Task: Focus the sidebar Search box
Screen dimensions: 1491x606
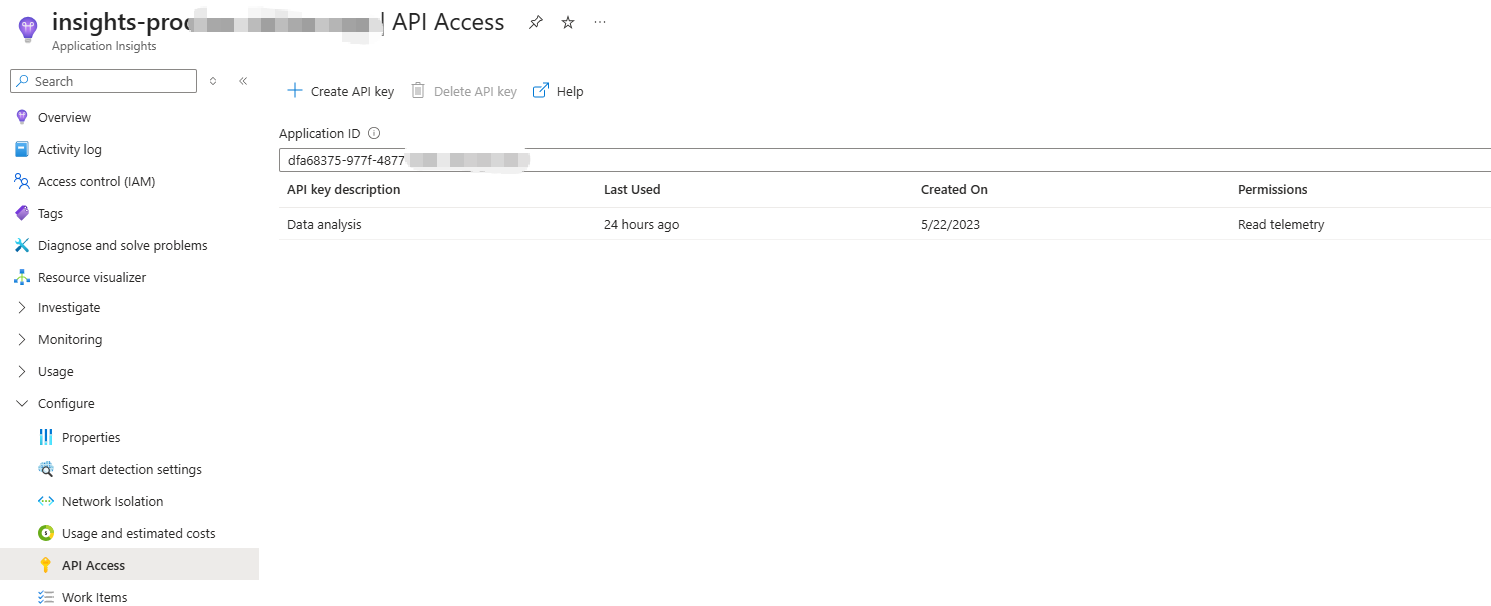Action: click(x=103, y=81)
